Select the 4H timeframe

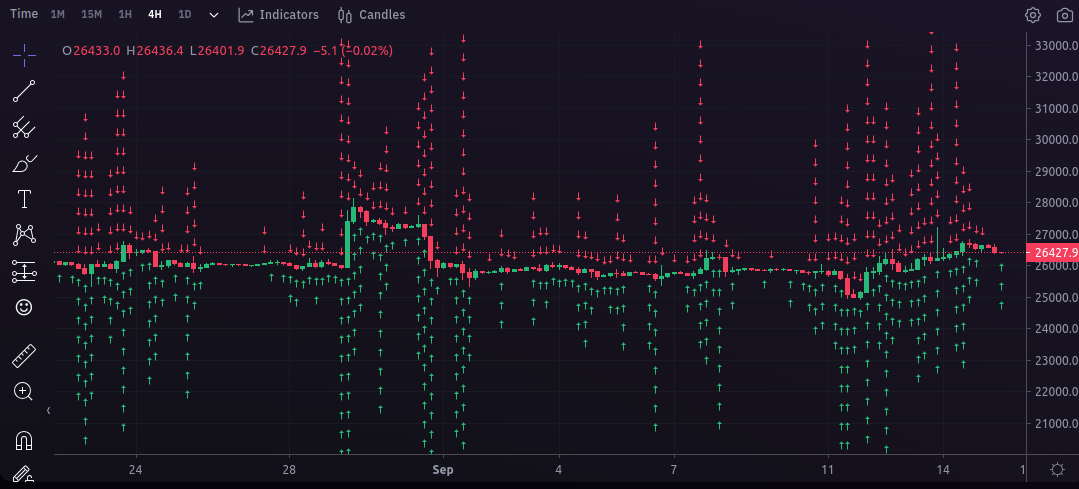click(x=155, y=14)
